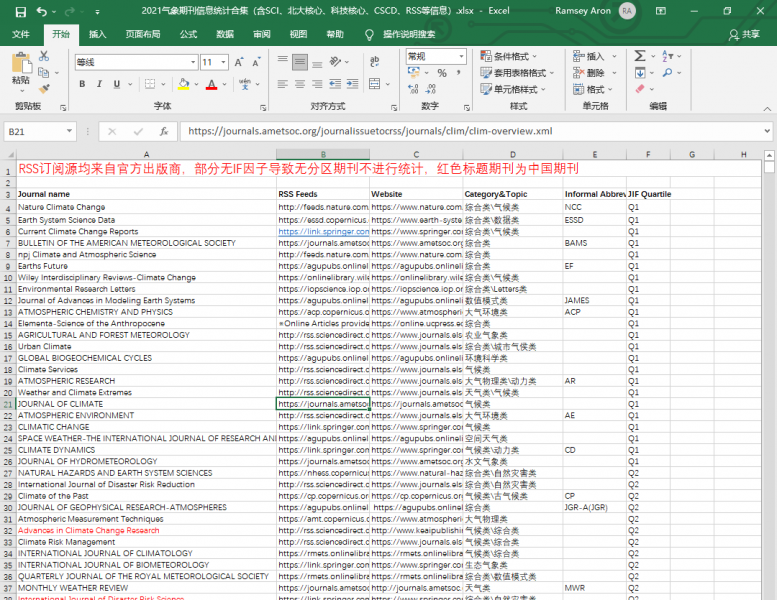Toggle the Middle Align button
Image resolution: width=777 pixels, height=600 pixels.
click(300, 62)
